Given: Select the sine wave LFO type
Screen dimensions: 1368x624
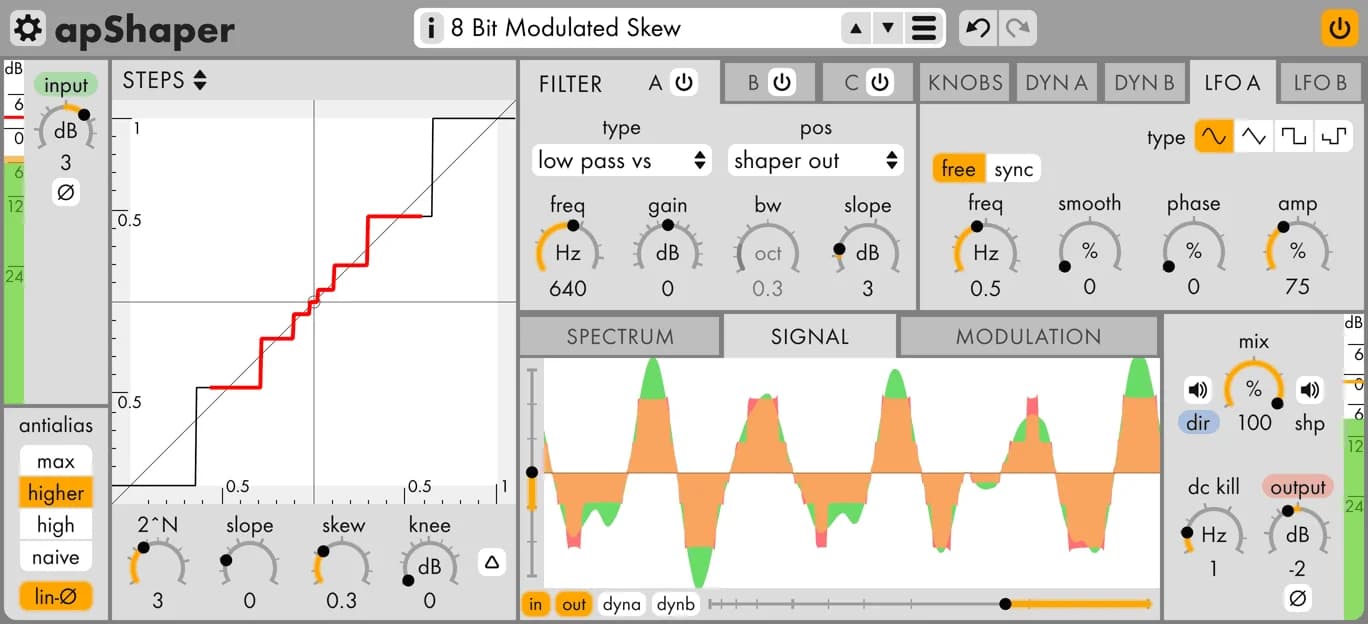Looking at the screenshot, I should pos(1214,137).
